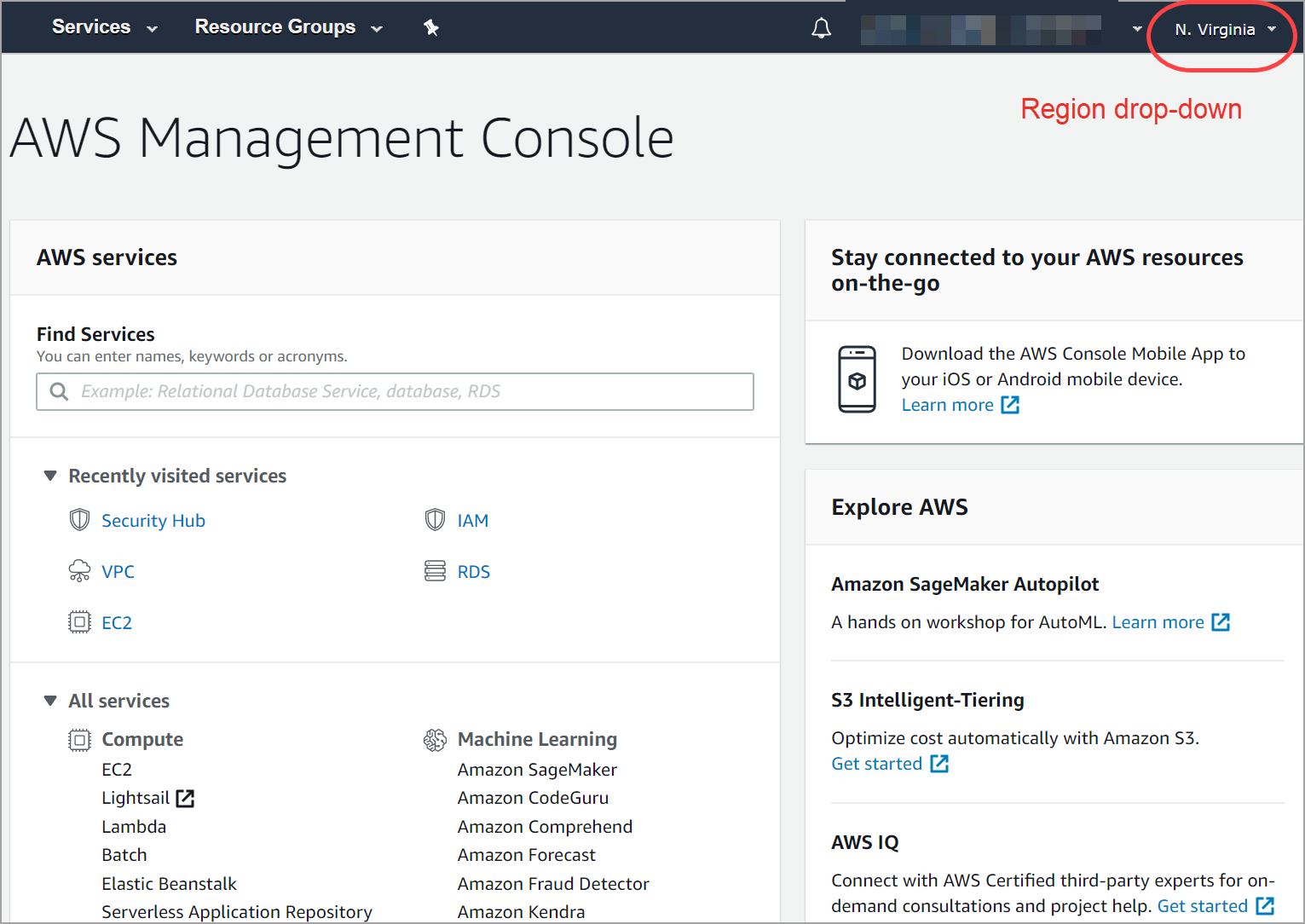Click Learn more for SageMaker Autopilot

click(1158, 622)
